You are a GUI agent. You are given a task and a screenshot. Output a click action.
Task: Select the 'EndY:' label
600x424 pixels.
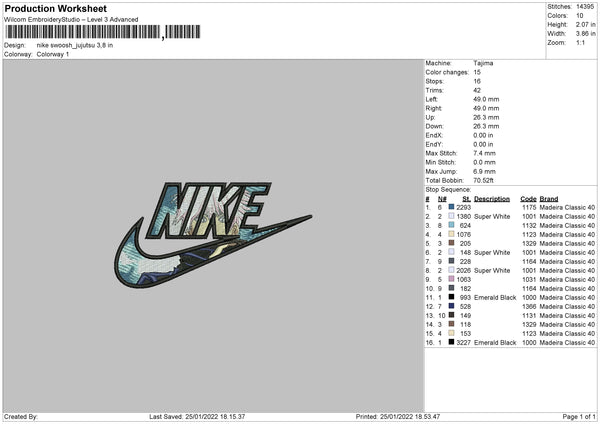(434, 144)
